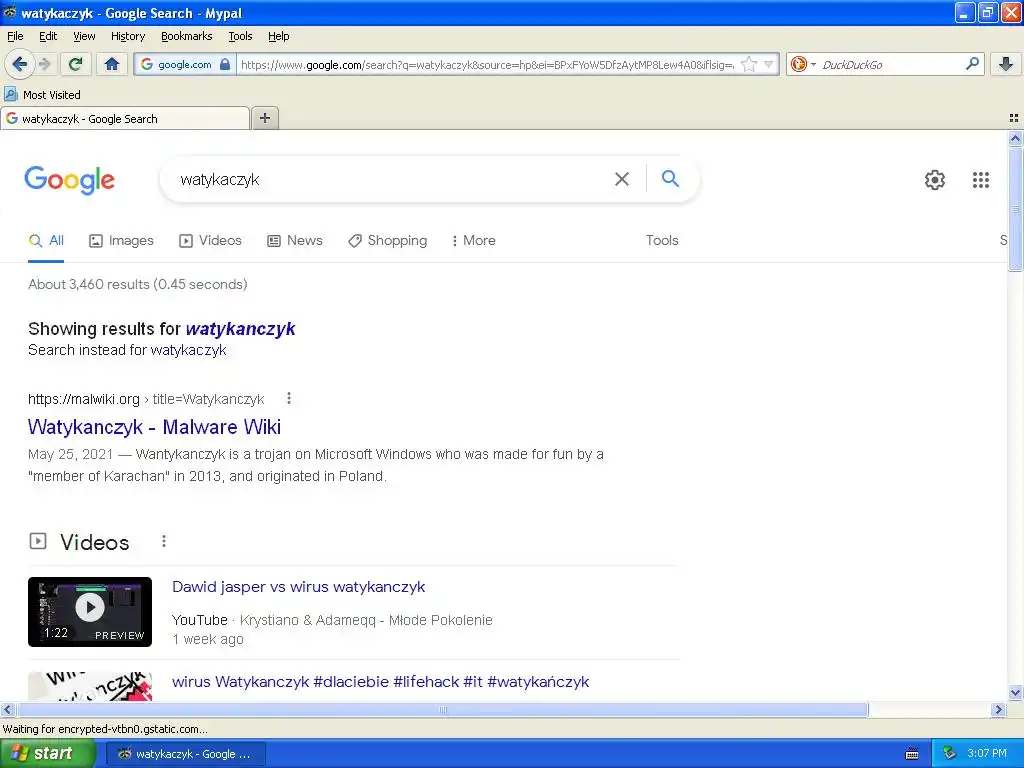Viewport: 1024px width, 768px height.
Task: Open Dawid jasper vs wirus watykanczyk video
Action: click(x=298, y=586)
